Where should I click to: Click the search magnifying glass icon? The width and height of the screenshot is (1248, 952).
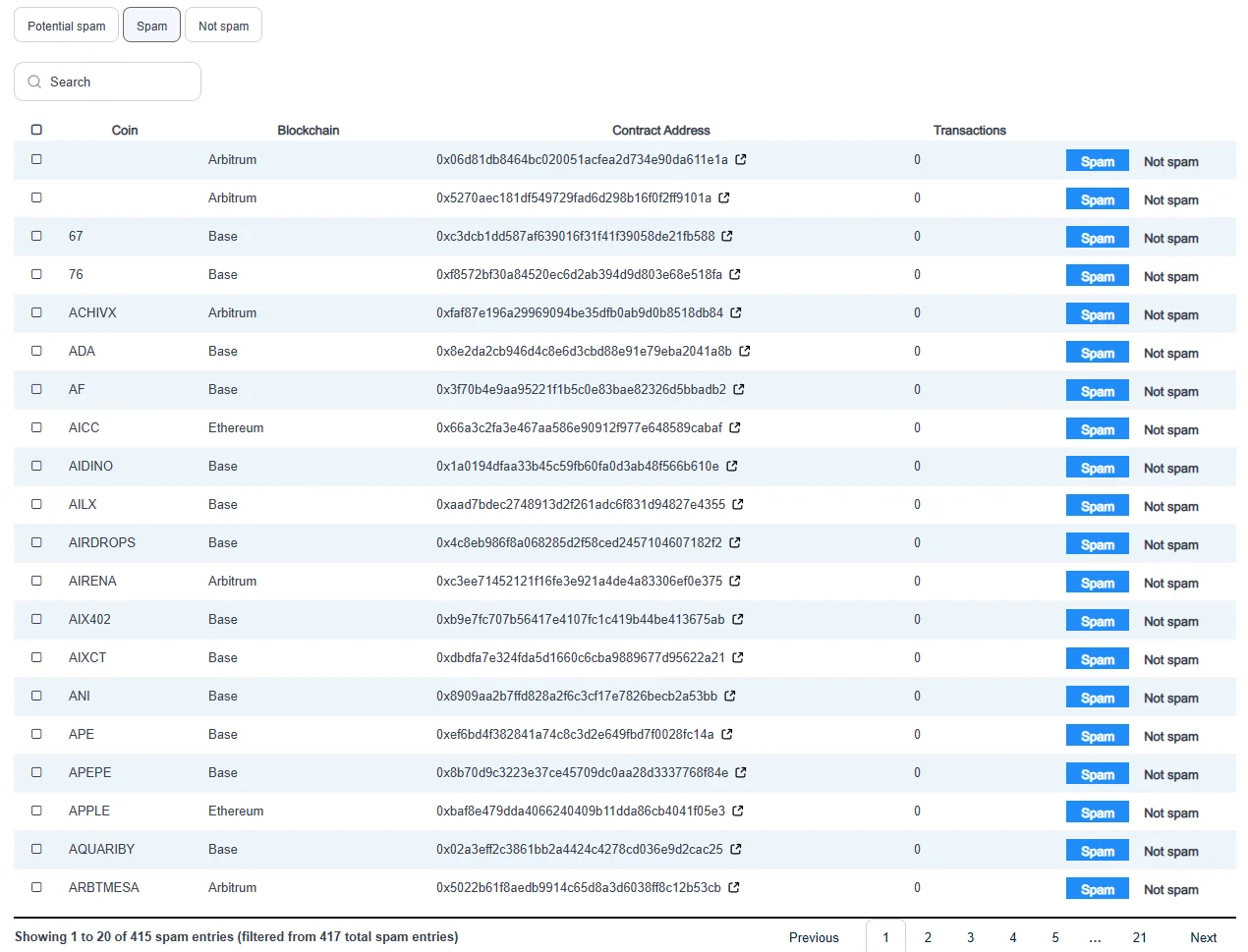tap(34, 82)
